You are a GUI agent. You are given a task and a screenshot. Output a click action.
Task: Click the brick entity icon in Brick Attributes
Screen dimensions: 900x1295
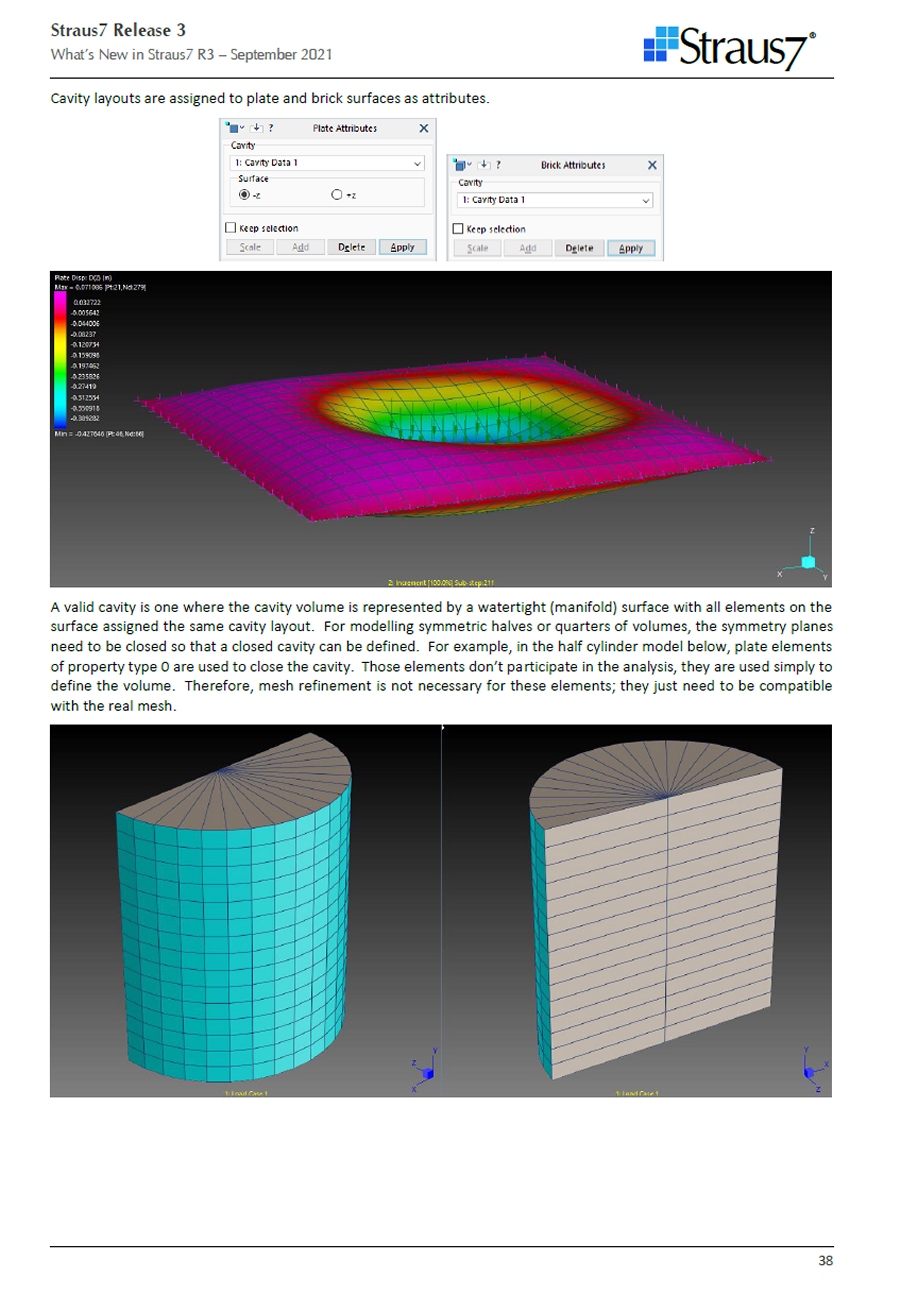click(458, 165)
